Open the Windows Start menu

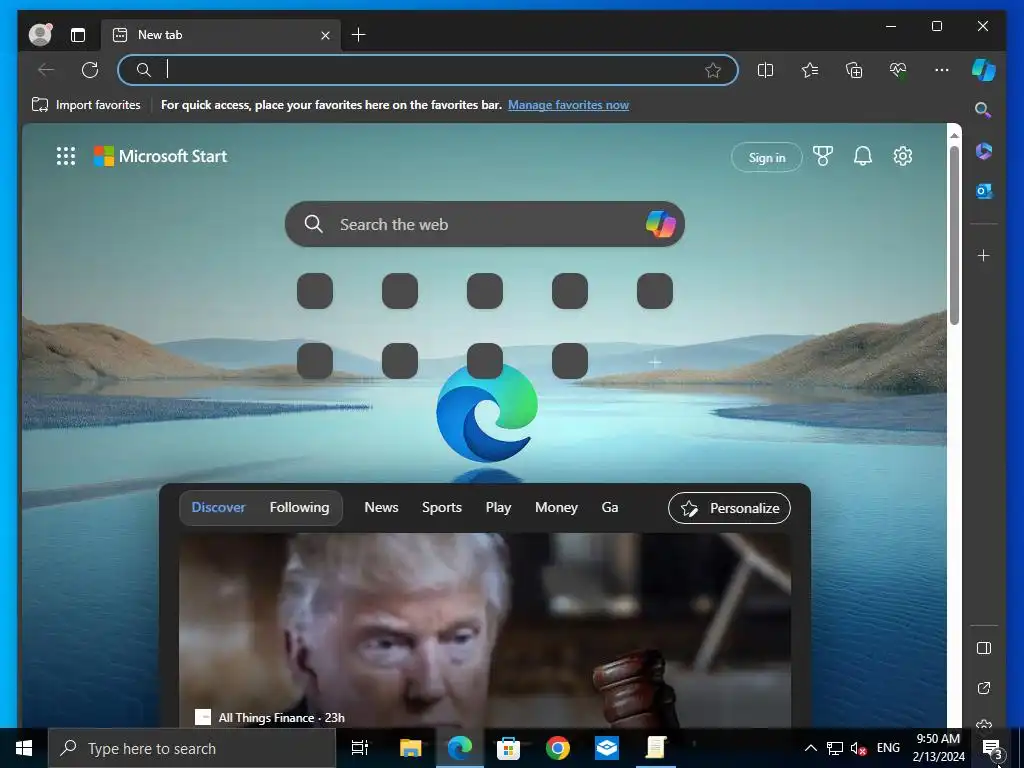(x=24, y=748)
